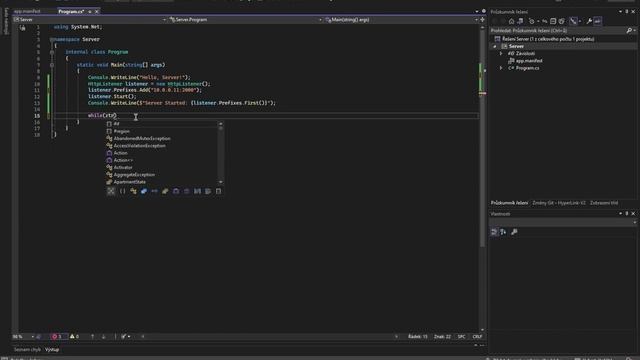The image size is (640, 360).
Task: Toggle the purple delegates IntelliSense filter
Action: pos(176,191)
